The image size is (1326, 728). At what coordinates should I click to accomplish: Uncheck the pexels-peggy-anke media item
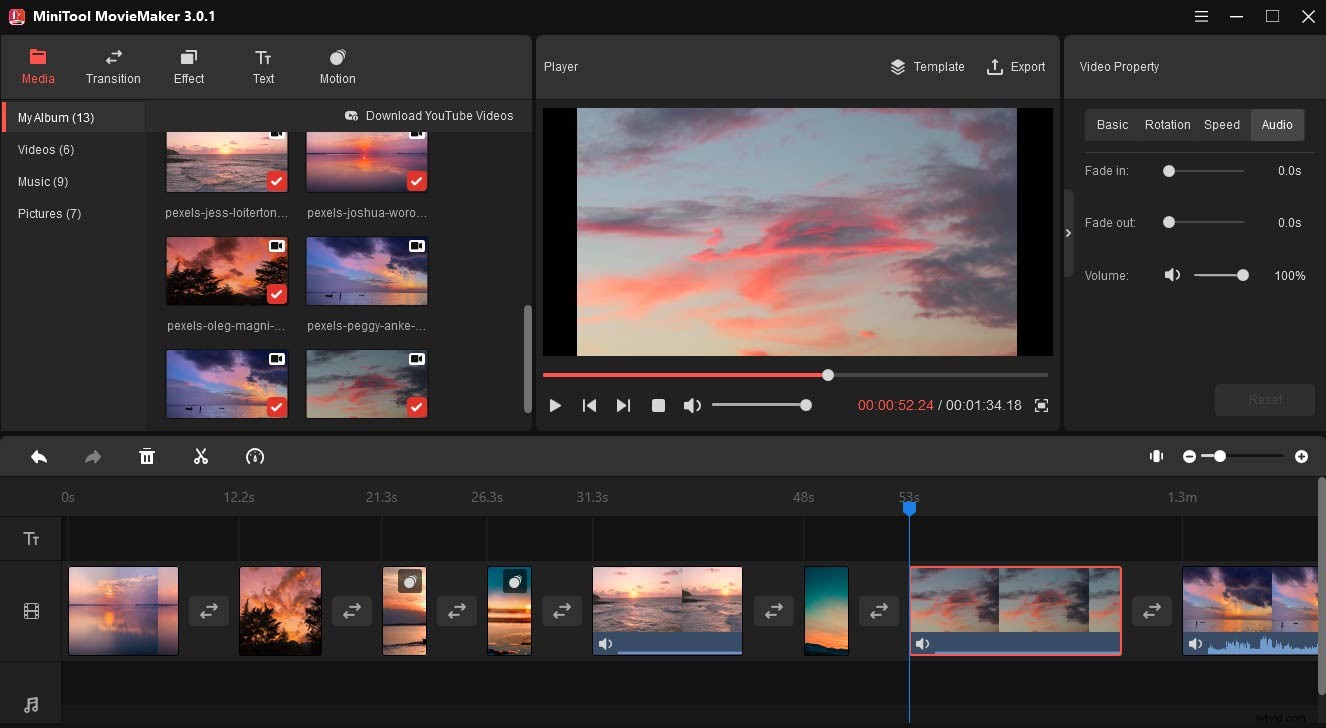(417, 294)
